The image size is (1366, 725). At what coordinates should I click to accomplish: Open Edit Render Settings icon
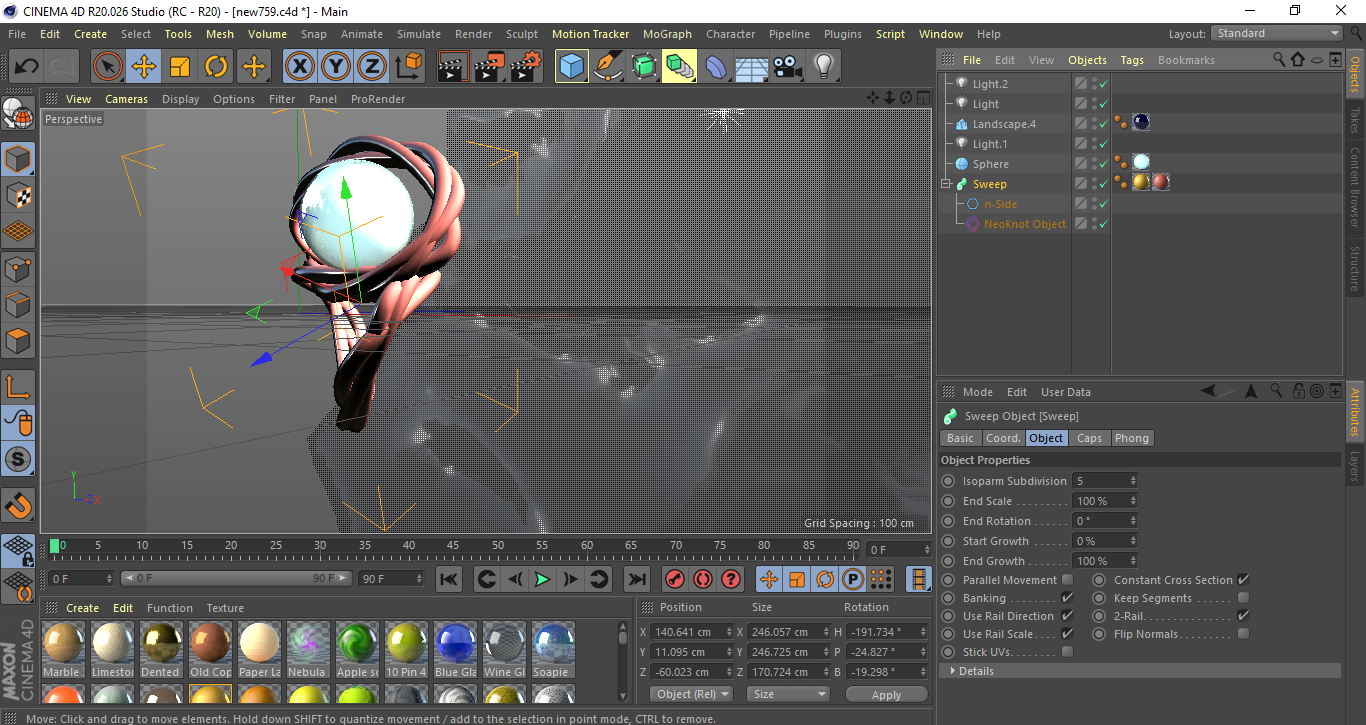[x=525, y=67]
